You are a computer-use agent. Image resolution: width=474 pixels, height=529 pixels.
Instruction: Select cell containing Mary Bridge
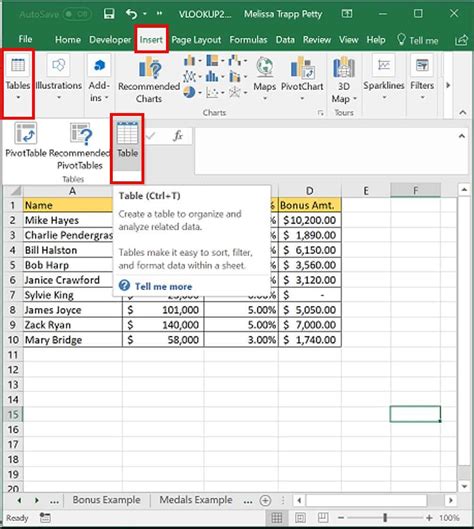coord(73,339)
